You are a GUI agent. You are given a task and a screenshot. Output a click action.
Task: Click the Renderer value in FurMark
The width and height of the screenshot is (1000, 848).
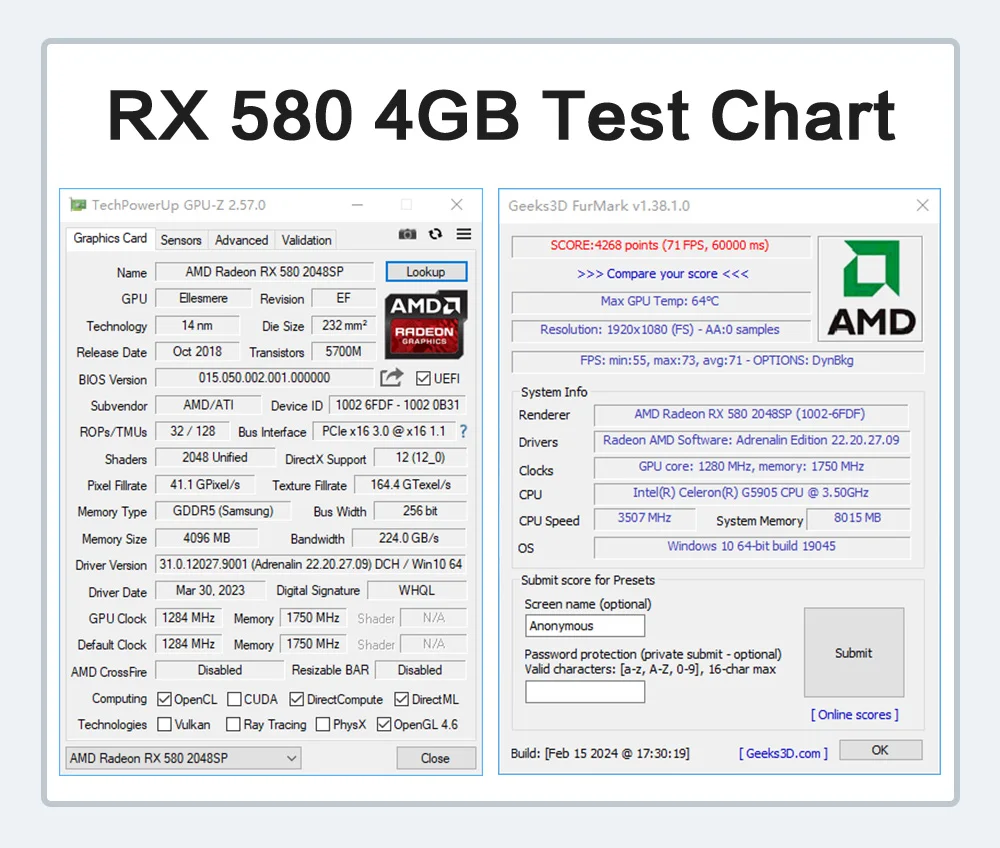pyautogui.click(x=750, y=414)
